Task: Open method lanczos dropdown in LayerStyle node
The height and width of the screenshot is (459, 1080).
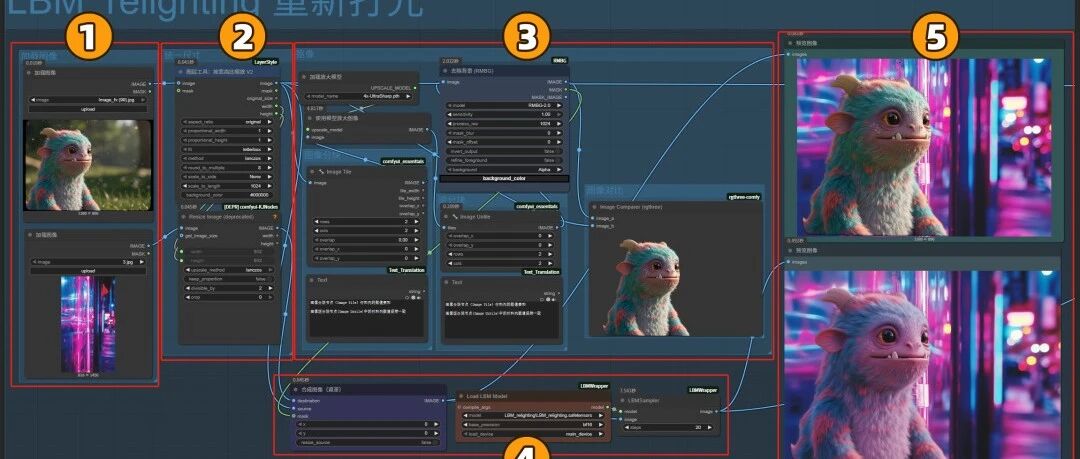Action: [x=227, y=157]
